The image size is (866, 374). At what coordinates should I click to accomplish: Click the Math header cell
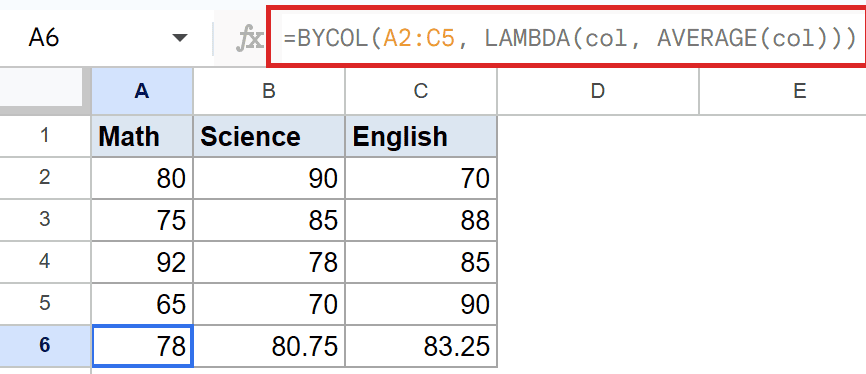[142, 136]
